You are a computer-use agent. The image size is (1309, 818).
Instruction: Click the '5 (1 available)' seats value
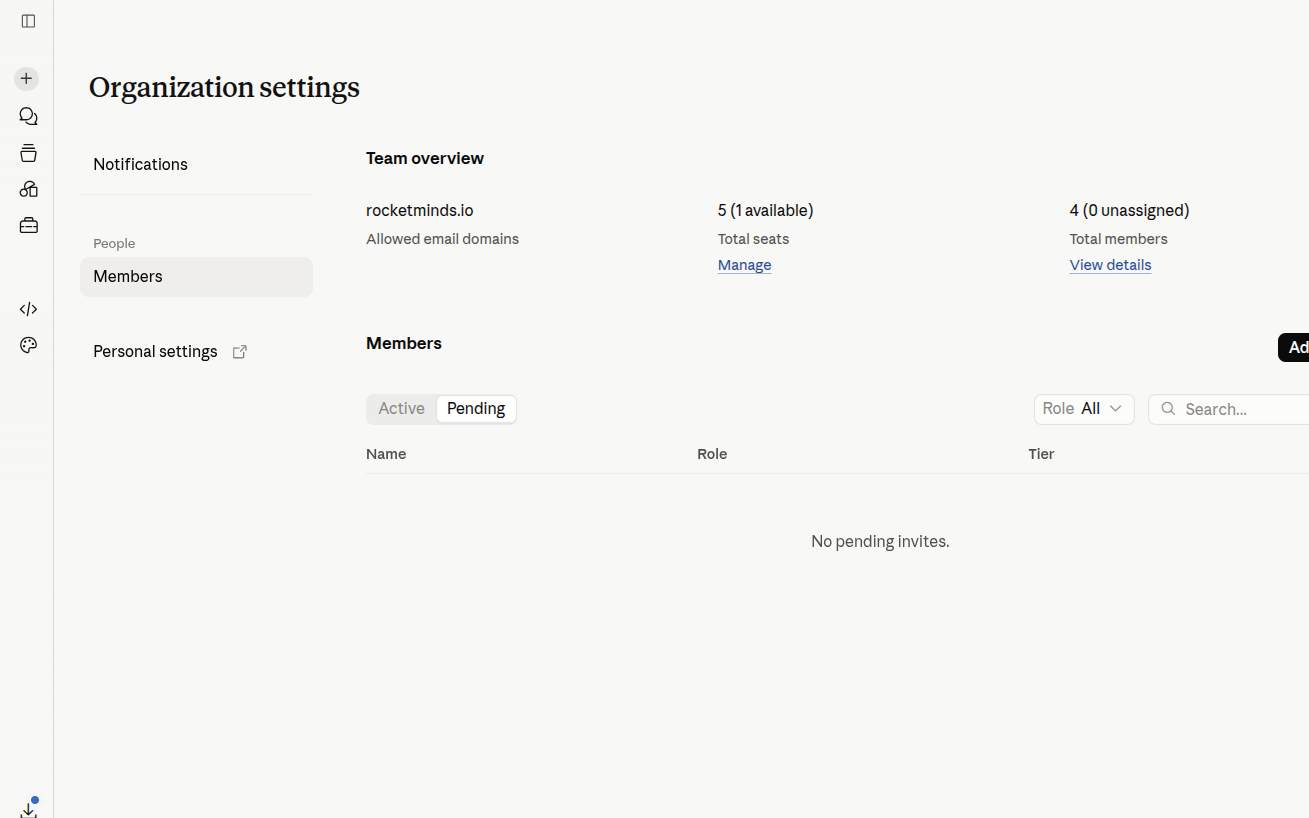click(x=766, y=211)
